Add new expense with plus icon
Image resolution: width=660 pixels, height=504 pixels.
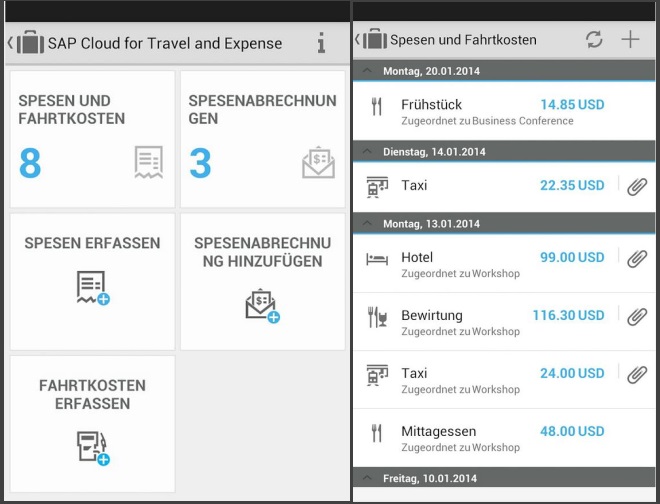(630, 40)
